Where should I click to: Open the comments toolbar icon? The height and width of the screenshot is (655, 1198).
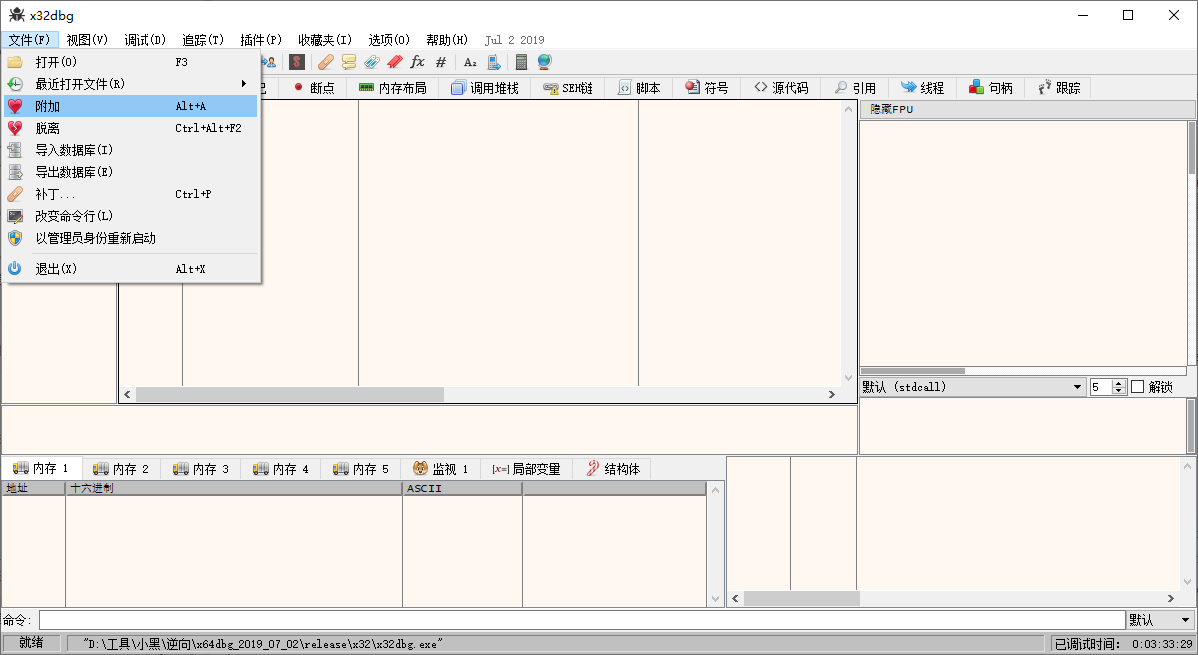pyautogui.click(x=349, y=62)
